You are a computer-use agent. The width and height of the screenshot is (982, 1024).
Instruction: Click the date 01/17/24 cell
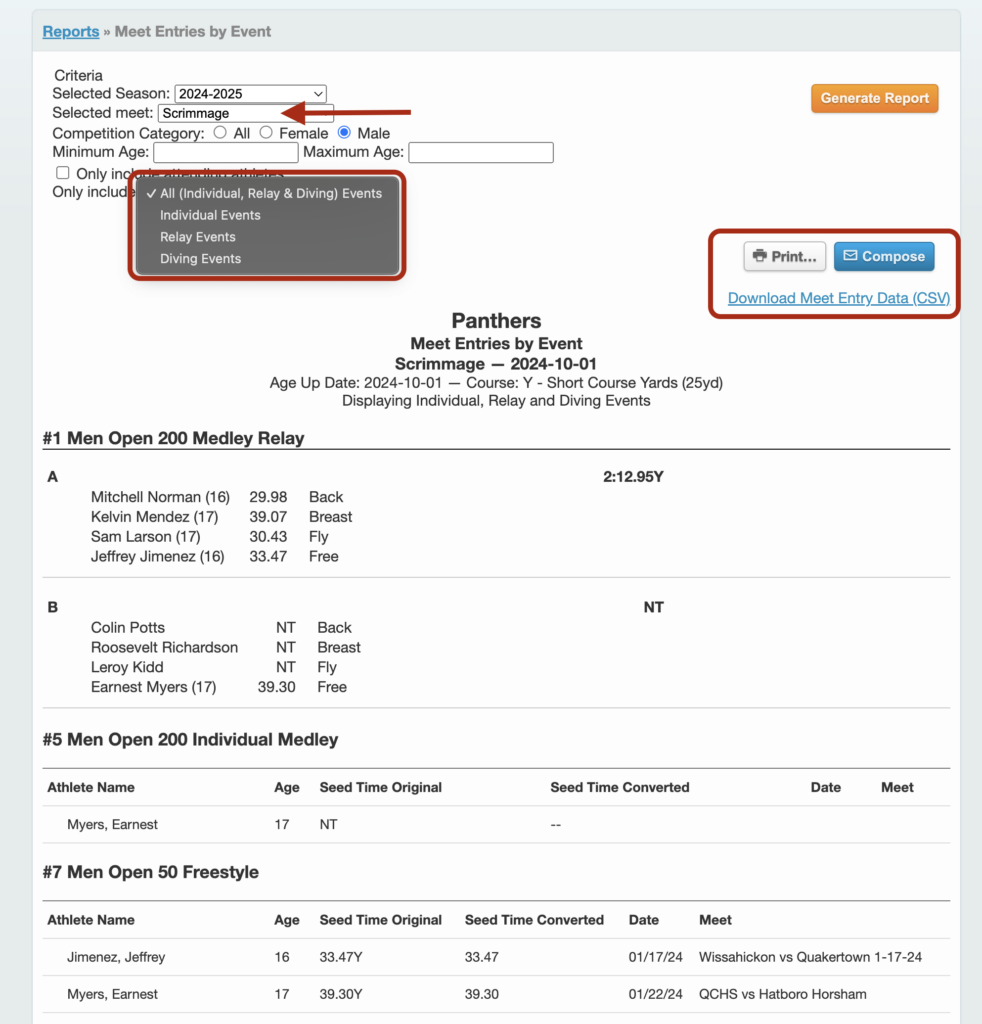click(656, 957)
